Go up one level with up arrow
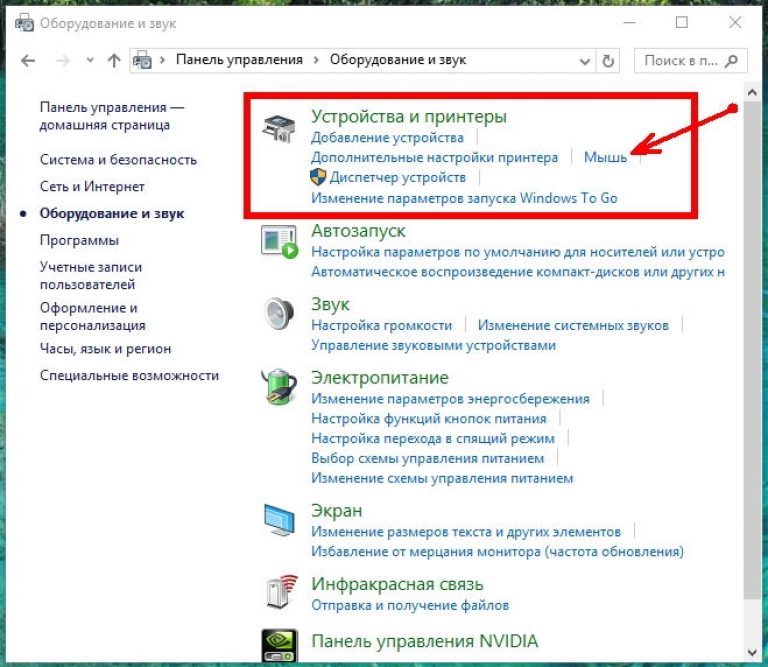Viewport: 768px width, 667px height. [113, 60]
